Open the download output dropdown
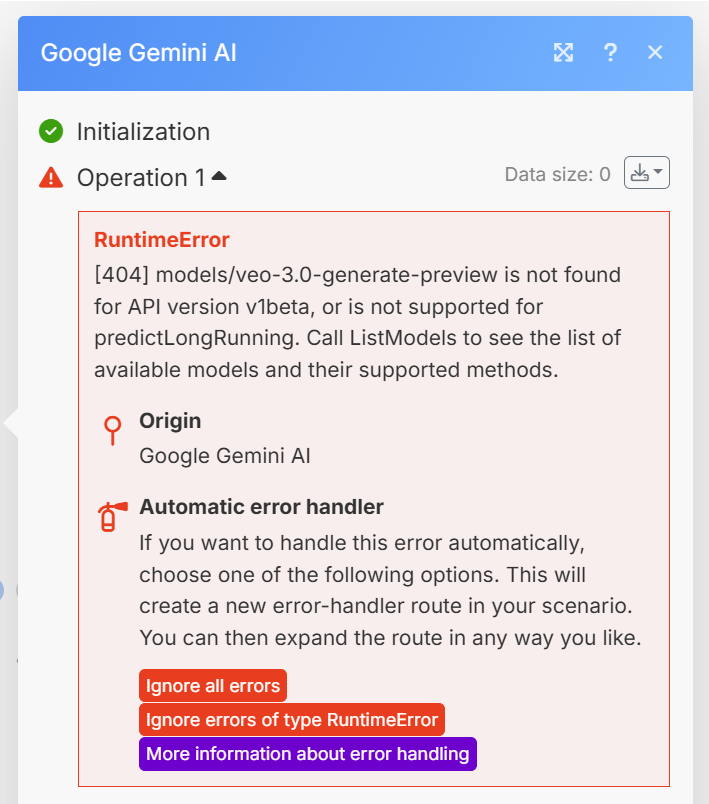Image resolution: width=709 pixels, height=804 pixels. (646, 174)
